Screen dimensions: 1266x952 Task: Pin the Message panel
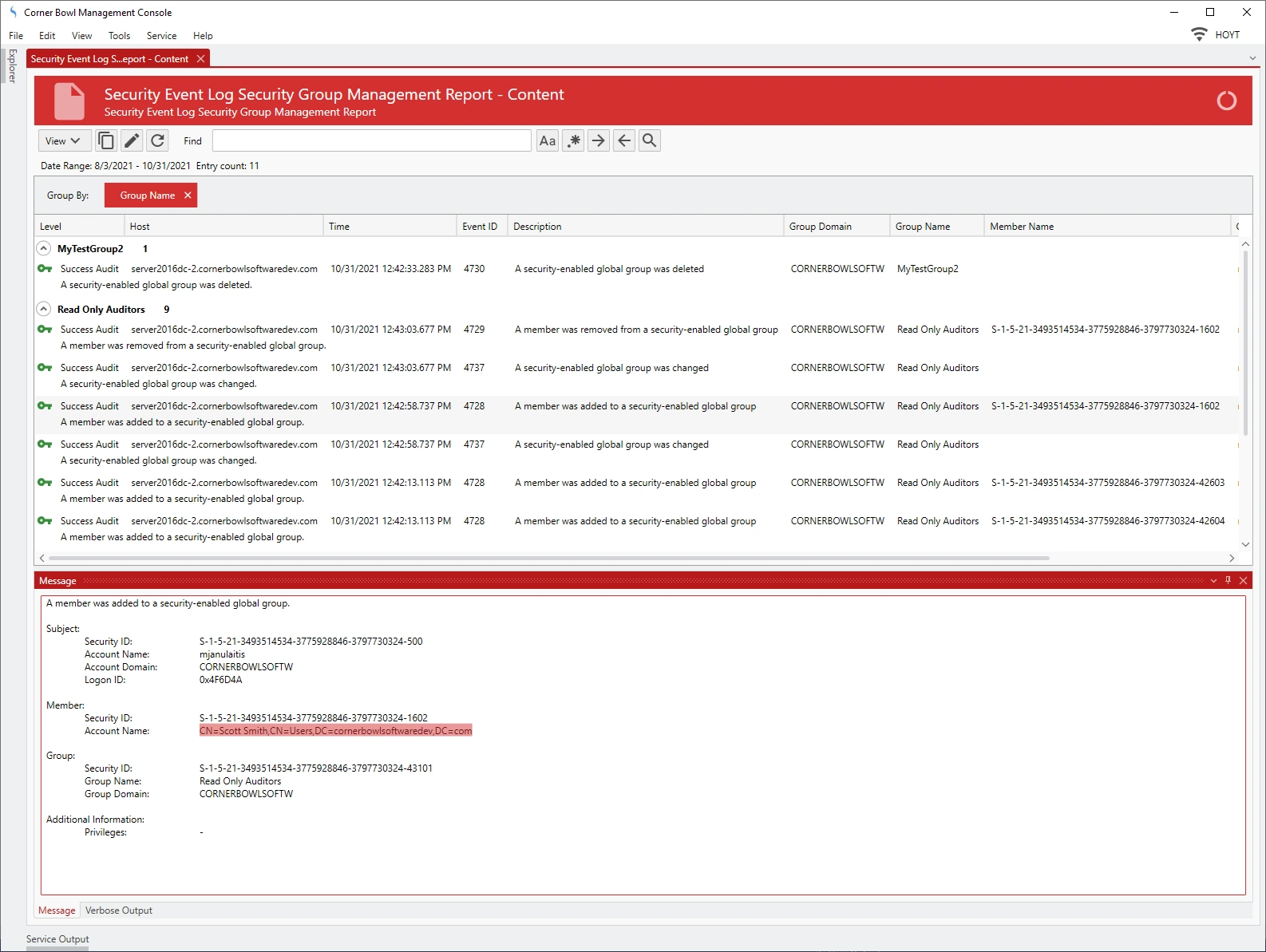point(1228,580)
